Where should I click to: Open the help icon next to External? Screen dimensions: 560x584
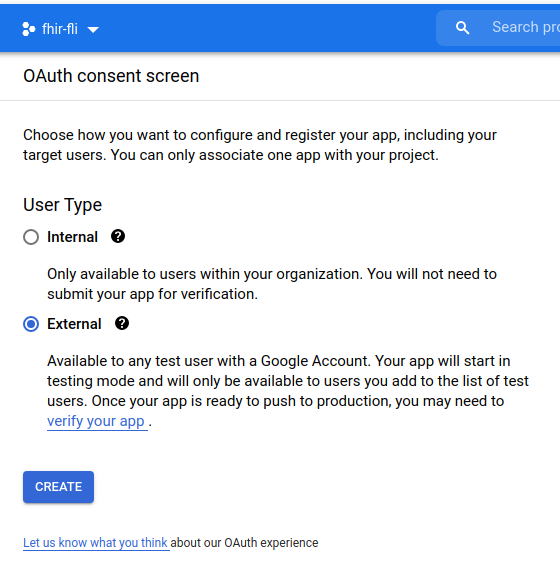(122, 323)
